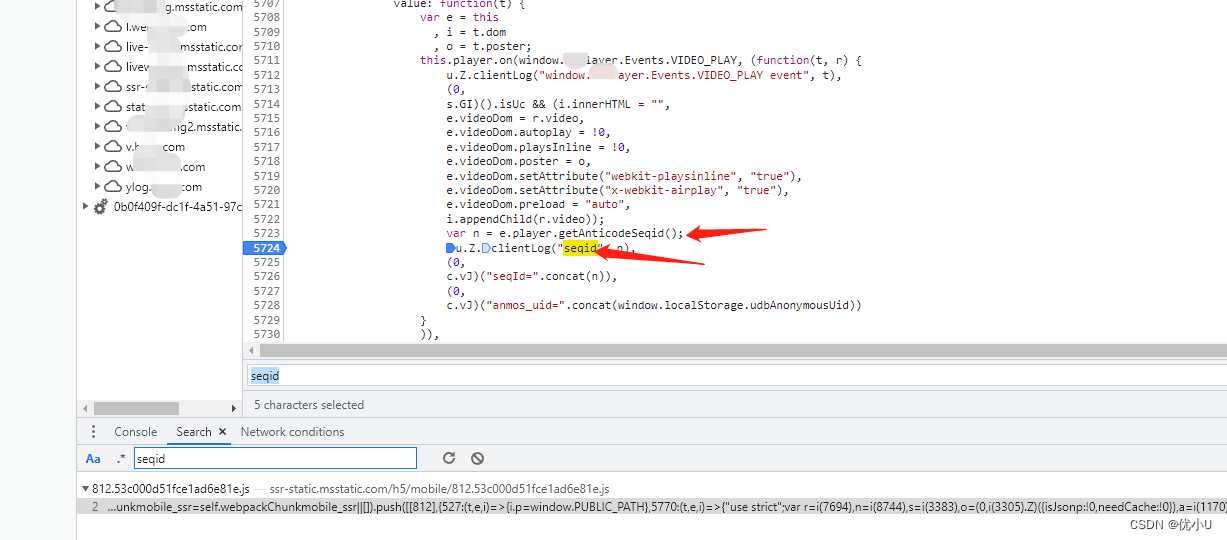
Task: Toggle the breakpoint on line 5724
Action: click(264, 248)
